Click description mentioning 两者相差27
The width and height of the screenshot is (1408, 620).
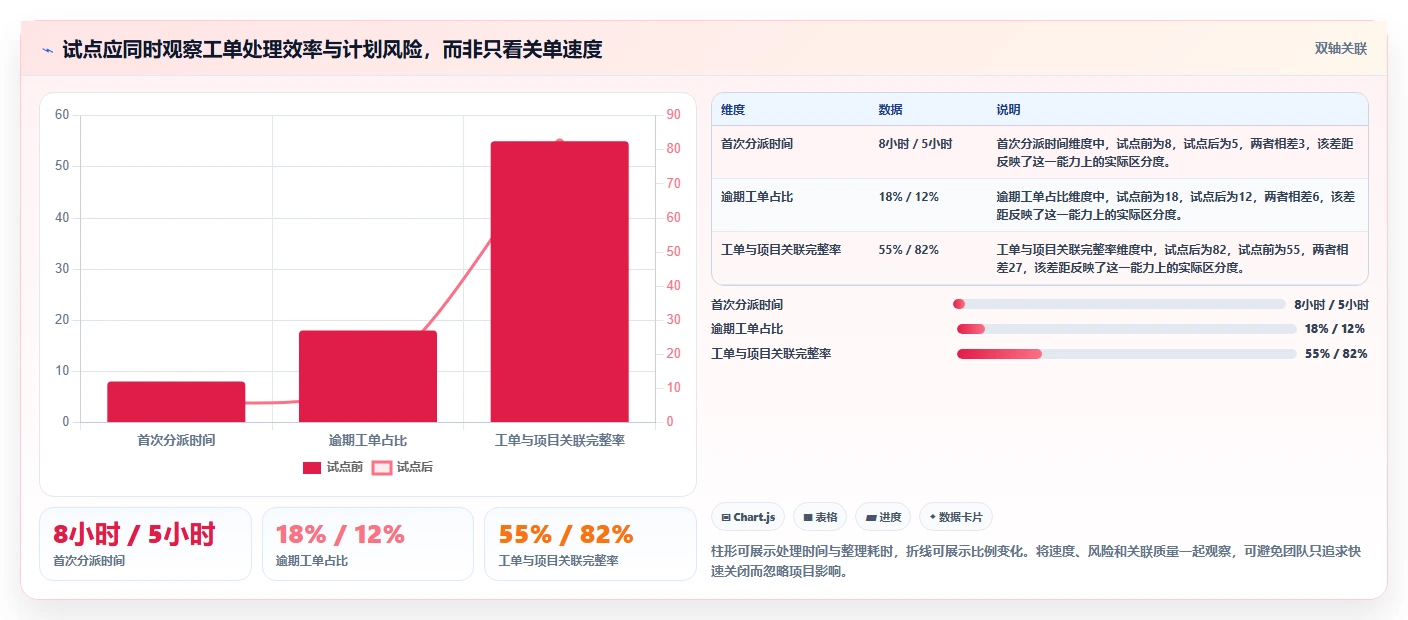point(1175,258)
